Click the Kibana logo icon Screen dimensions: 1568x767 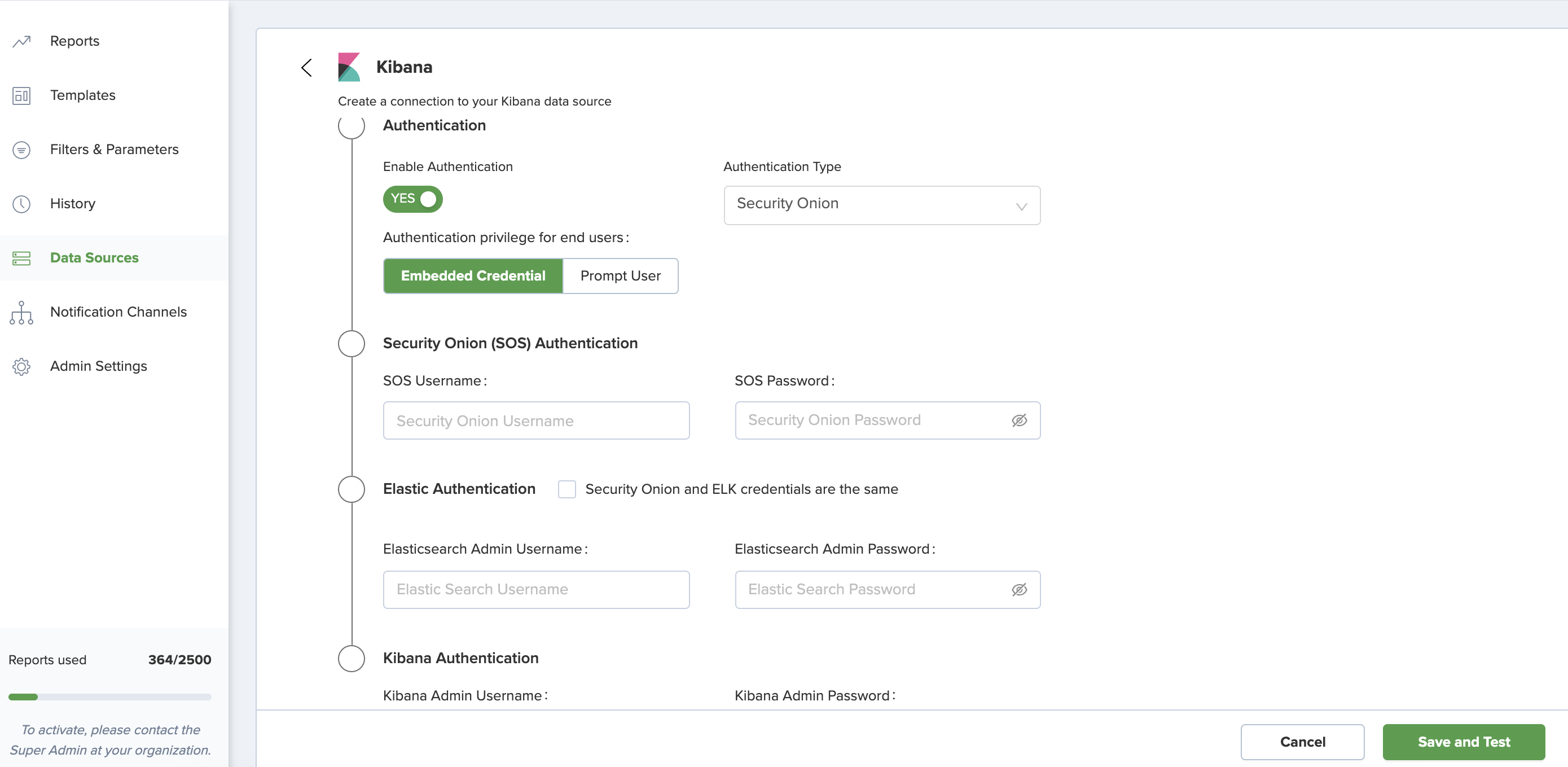coord(349,67)
